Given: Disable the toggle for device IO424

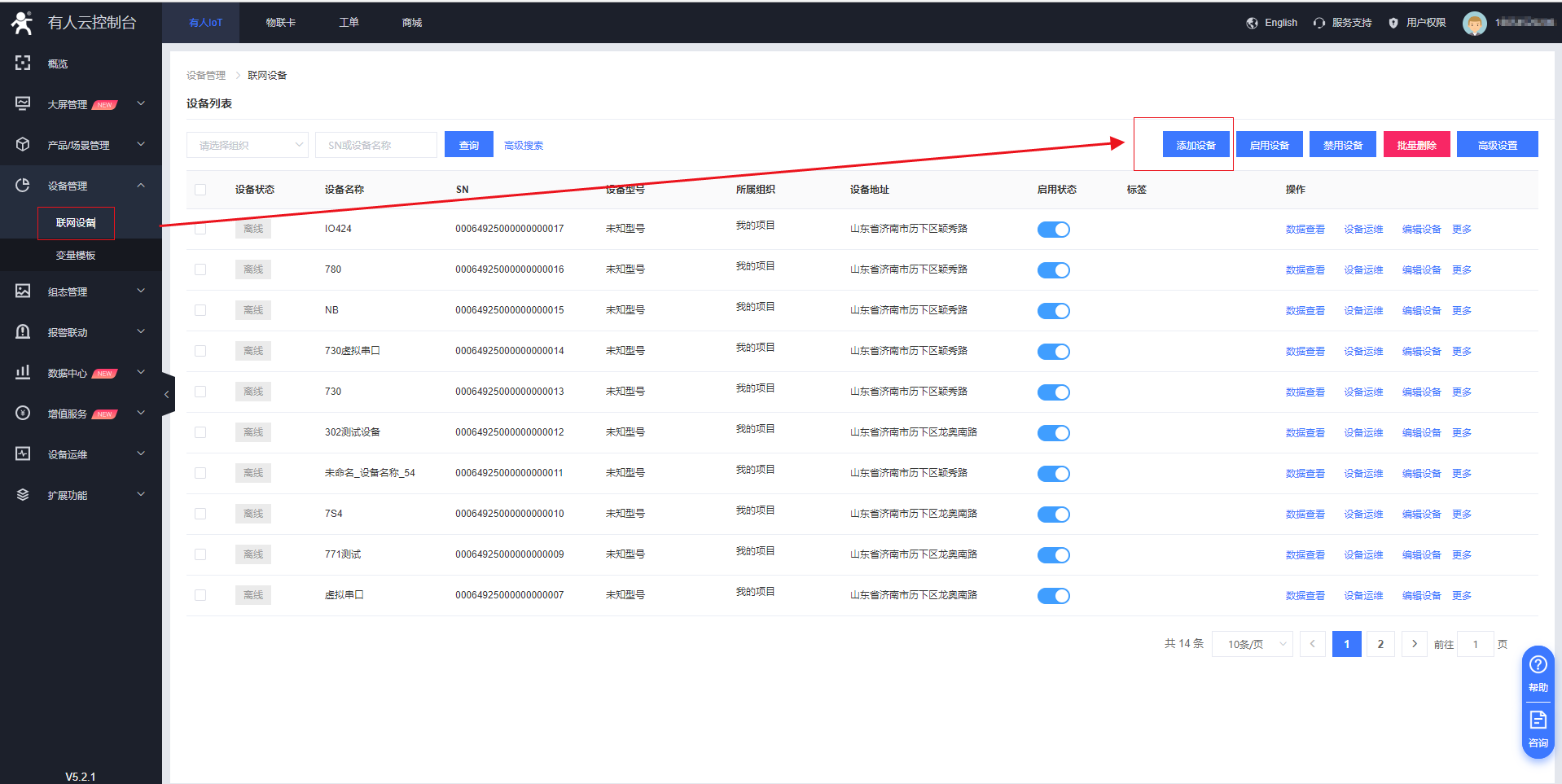Looking at the screenshot, I should coord(1053,230).
